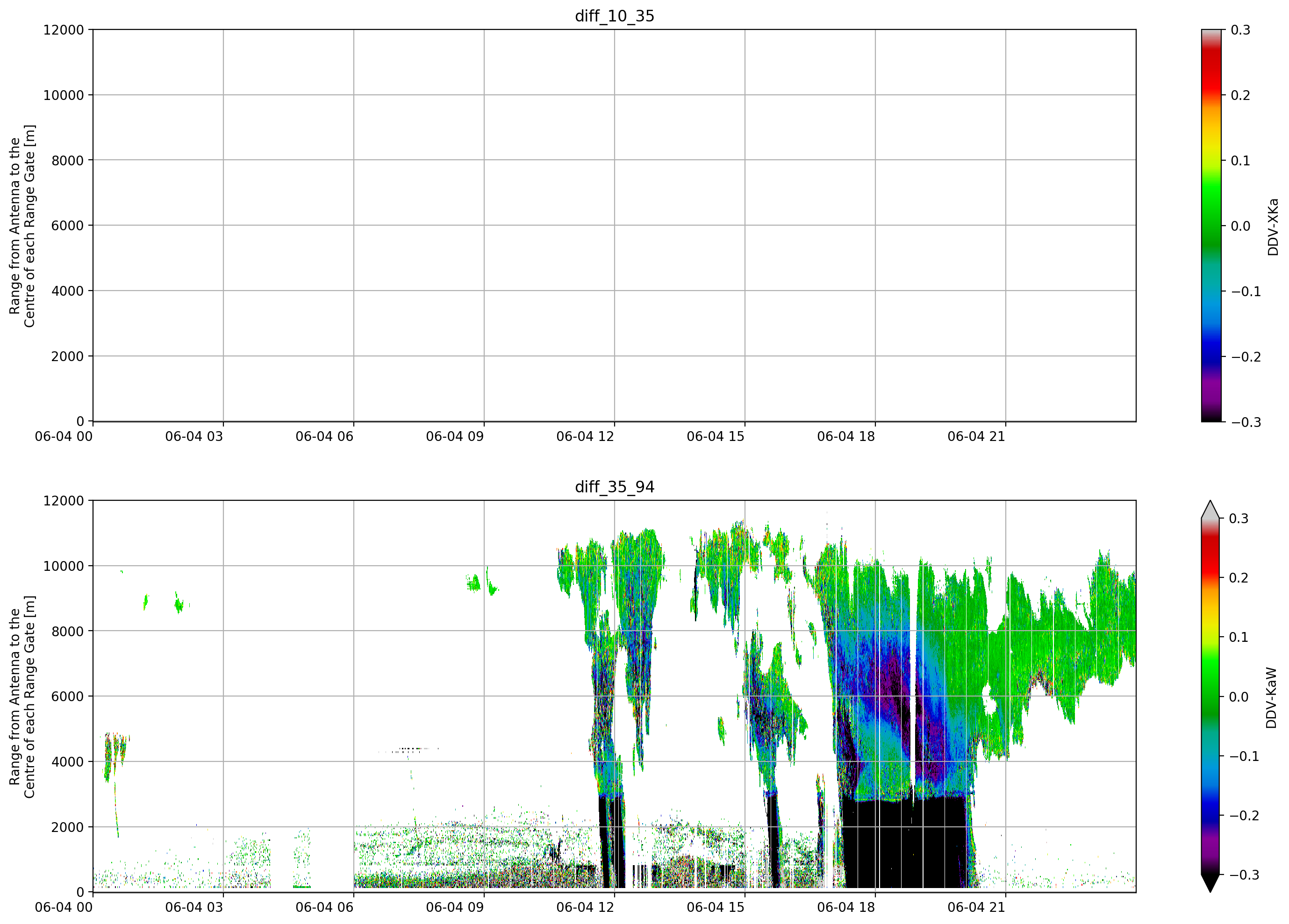Click the black data block near 06-04 18
Viewport: 1289px width, 924px height.
click(x=904, y=843)
